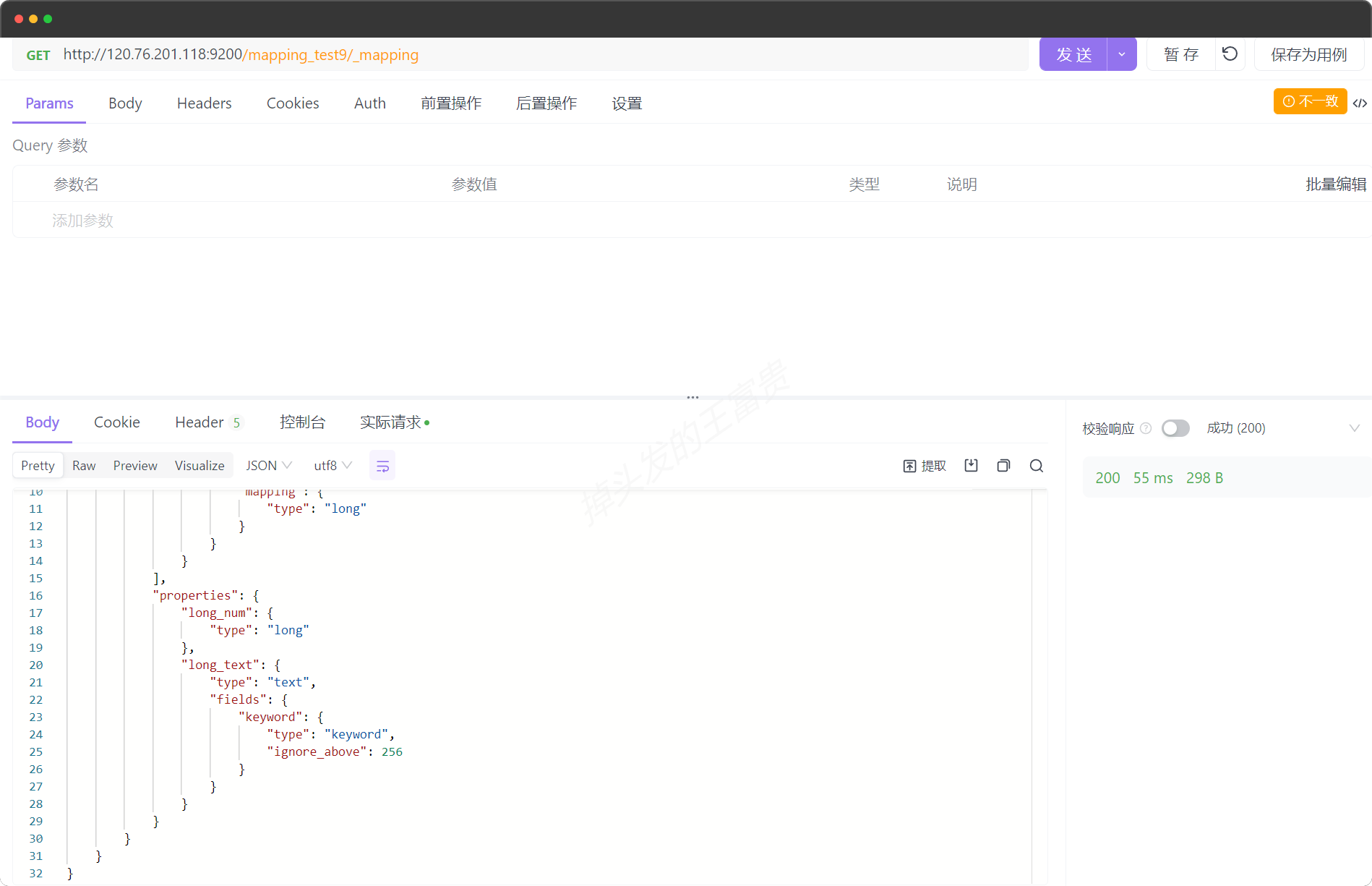Click line number 32 in the gutter
Image resolution: width=1372 pixels, height=886 pixels.
[x=36, y=873]
